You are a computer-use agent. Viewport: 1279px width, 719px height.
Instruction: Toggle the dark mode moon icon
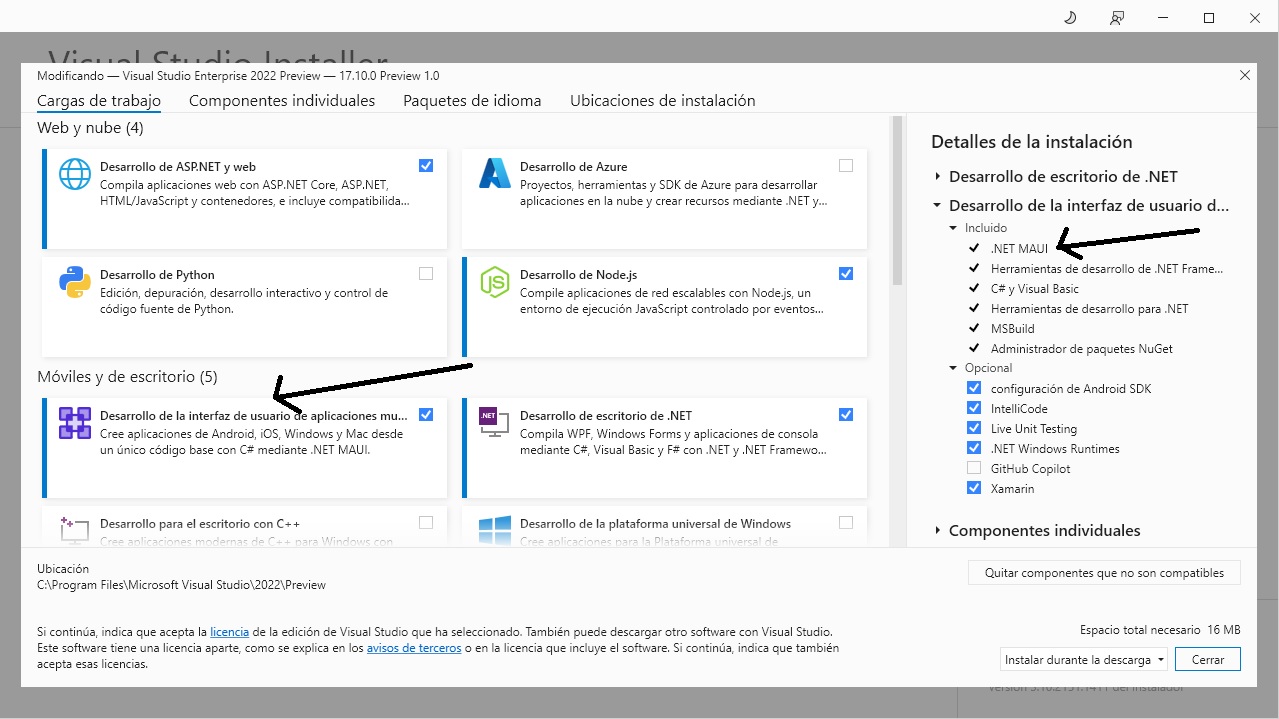click(1069, 18)
